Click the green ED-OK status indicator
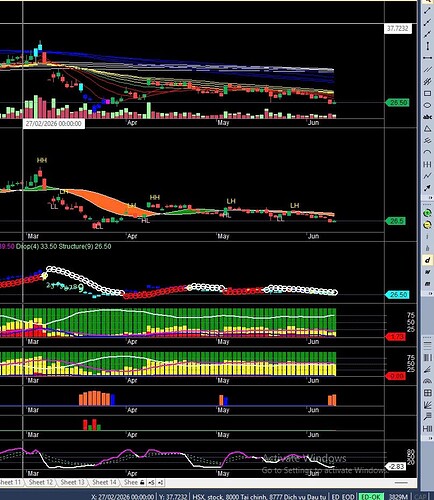 371,497
